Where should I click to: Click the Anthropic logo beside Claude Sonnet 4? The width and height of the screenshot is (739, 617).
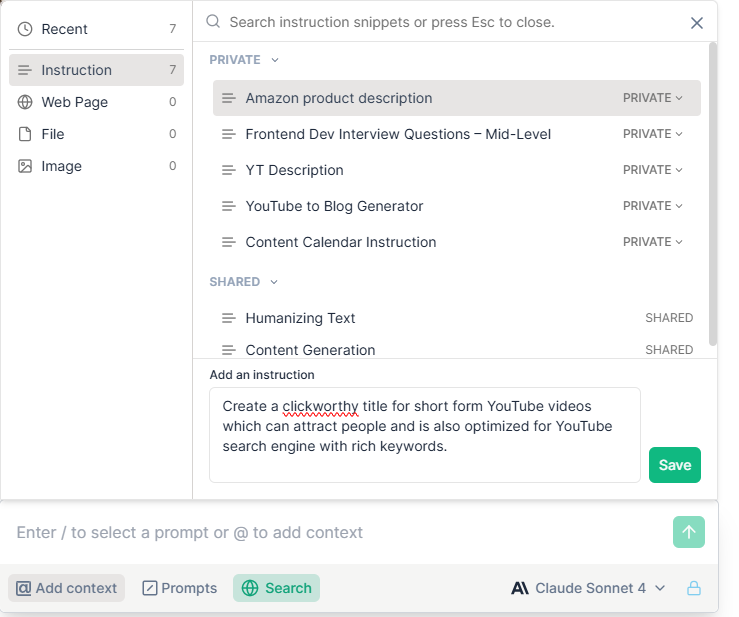pyautogui.click(x=520, y=588)
